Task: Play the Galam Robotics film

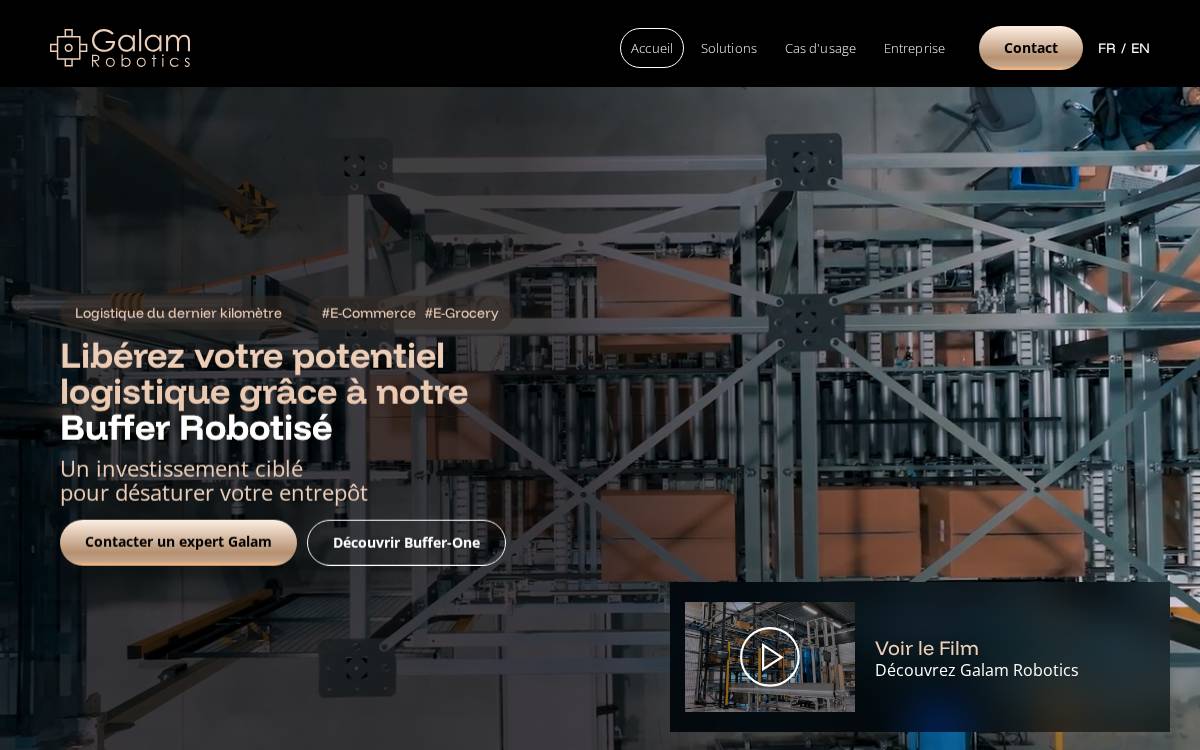Action: pos(770,657)
